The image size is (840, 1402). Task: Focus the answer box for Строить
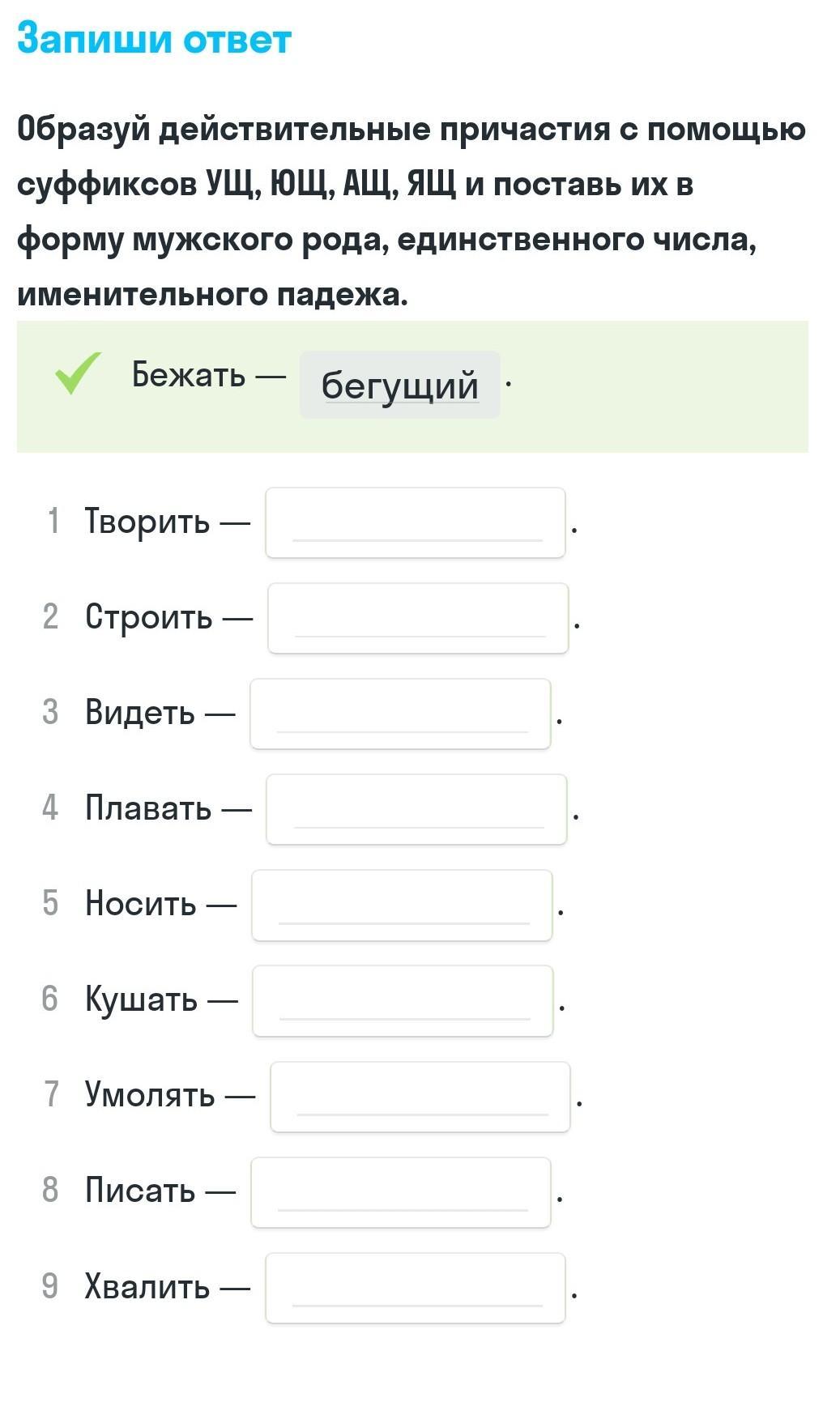tap(418, 618)
